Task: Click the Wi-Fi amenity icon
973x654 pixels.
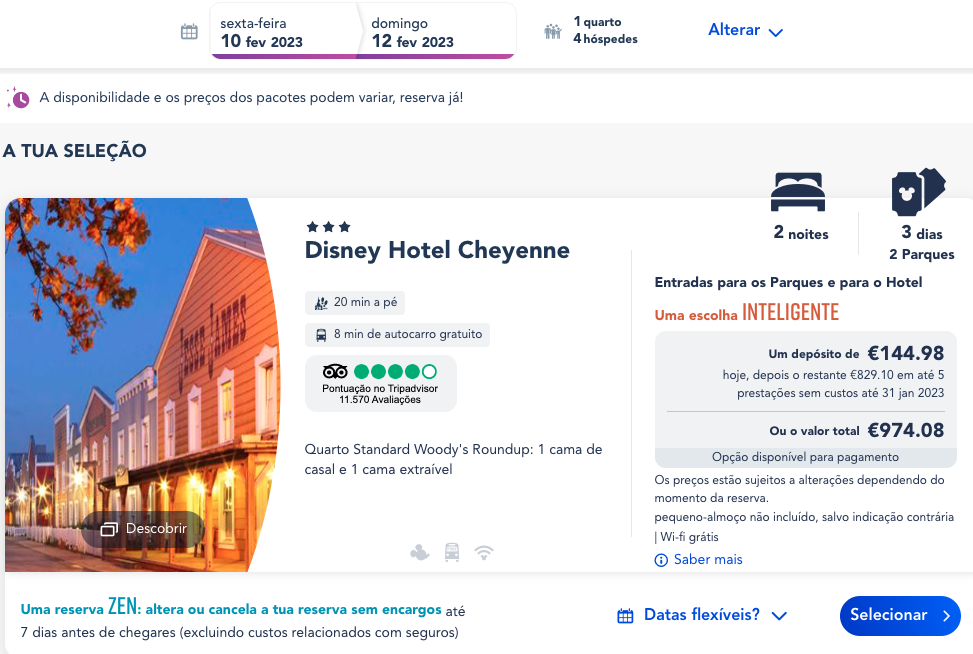Action: pyautogui.click(x=484, y=552)
